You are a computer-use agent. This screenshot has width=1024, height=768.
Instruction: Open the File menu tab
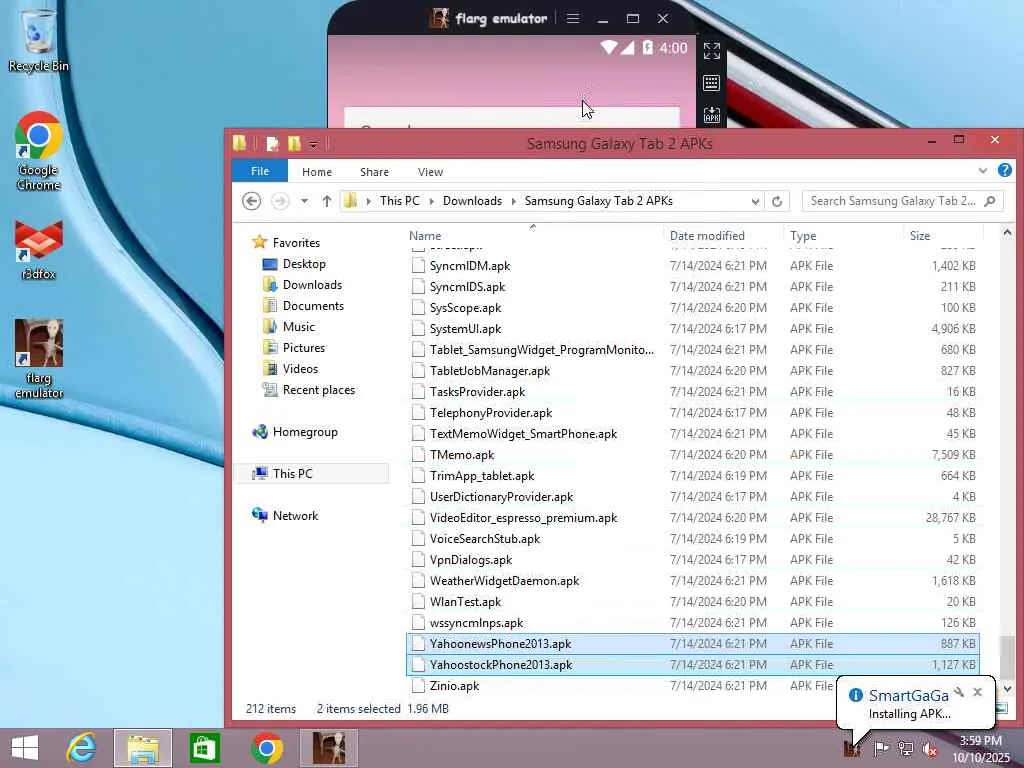click(260, 171)
